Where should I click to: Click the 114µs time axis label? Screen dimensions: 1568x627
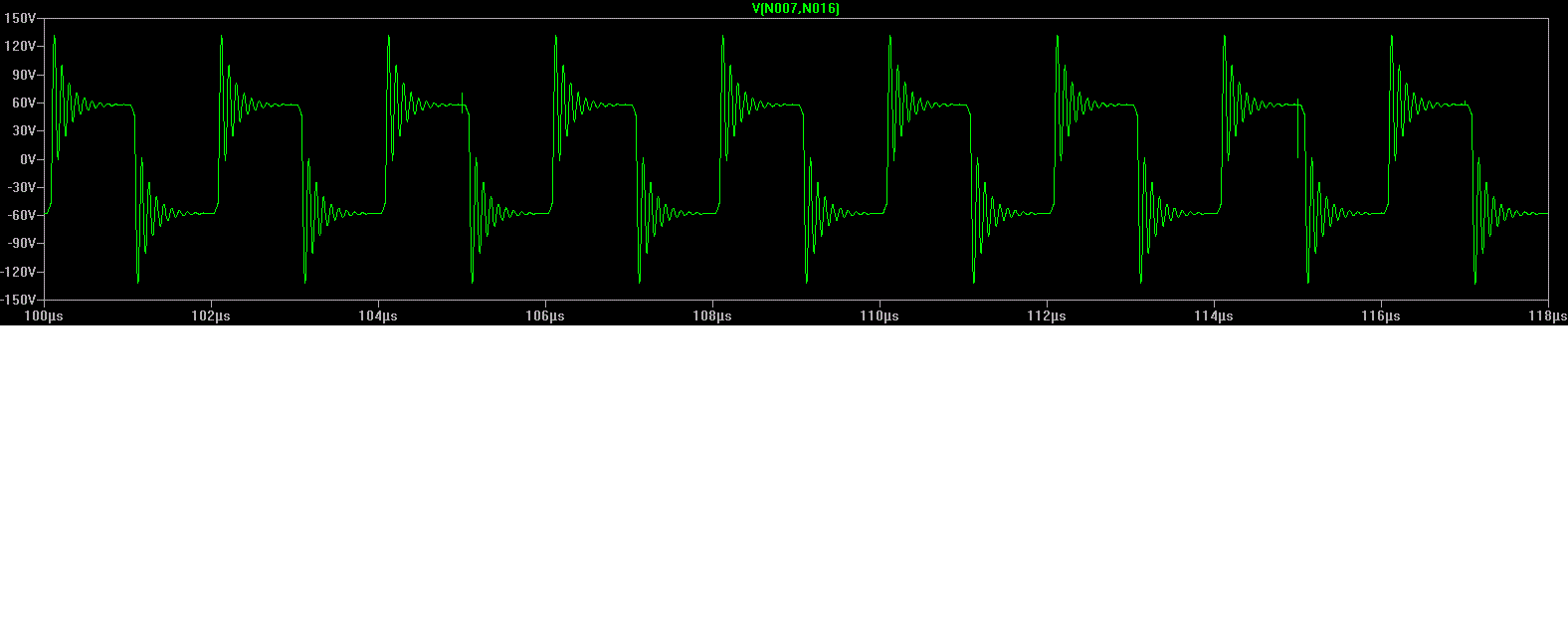click(1214, 316)
